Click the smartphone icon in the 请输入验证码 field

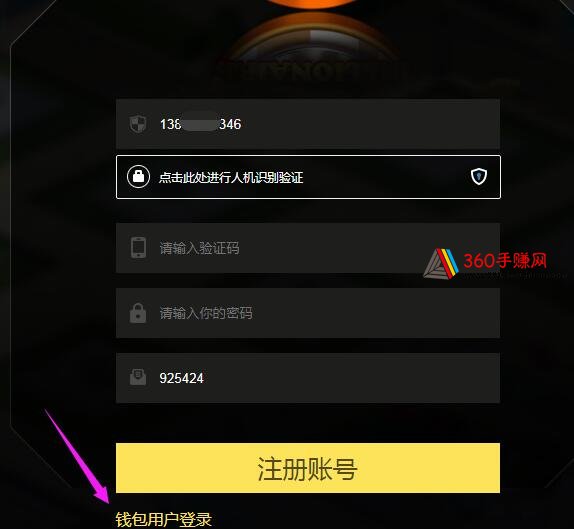click(x=138, y=247)
